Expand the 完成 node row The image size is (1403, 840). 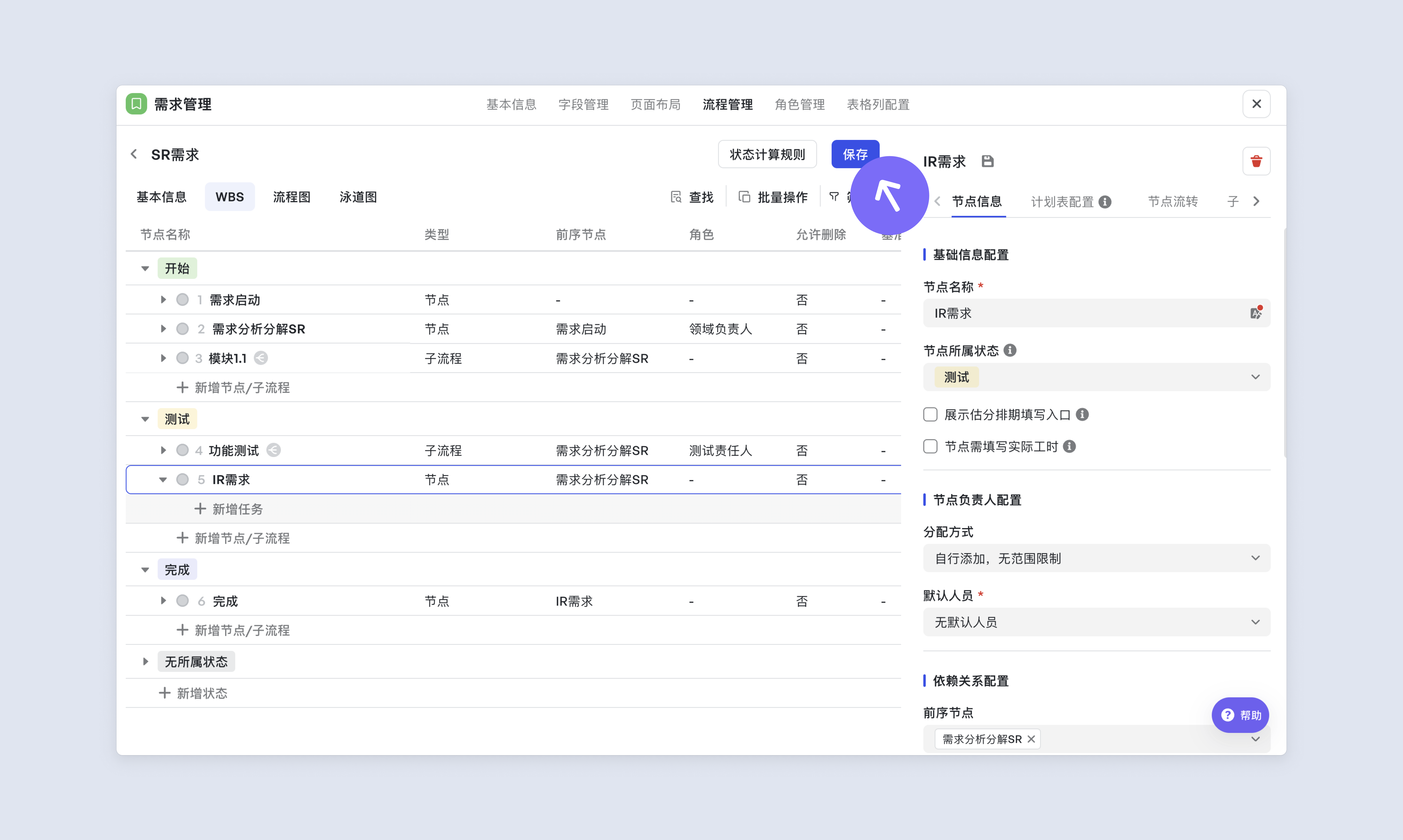point(163,601)
